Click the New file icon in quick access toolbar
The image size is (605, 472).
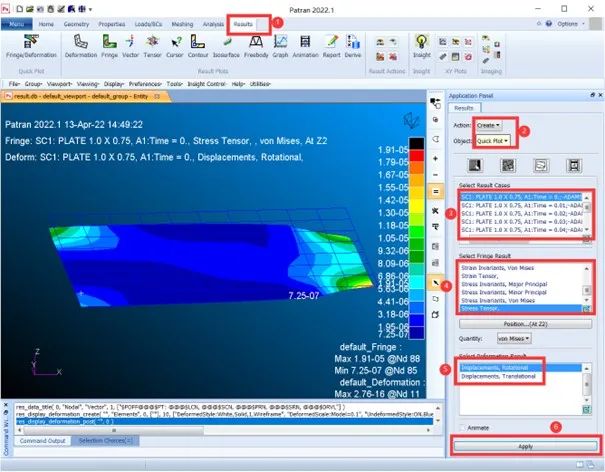[x=20, y=9]
